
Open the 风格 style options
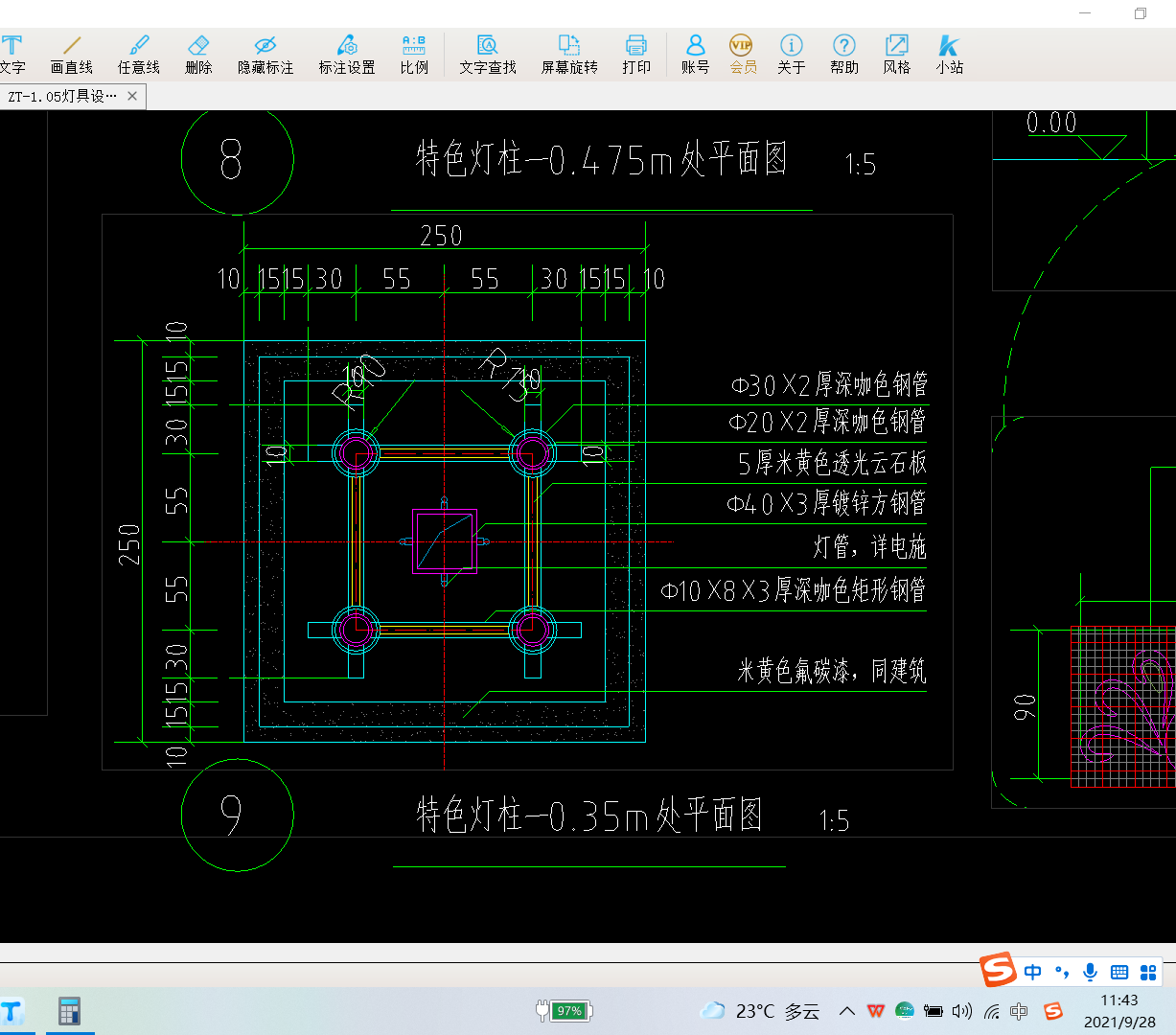coord(897,55)
